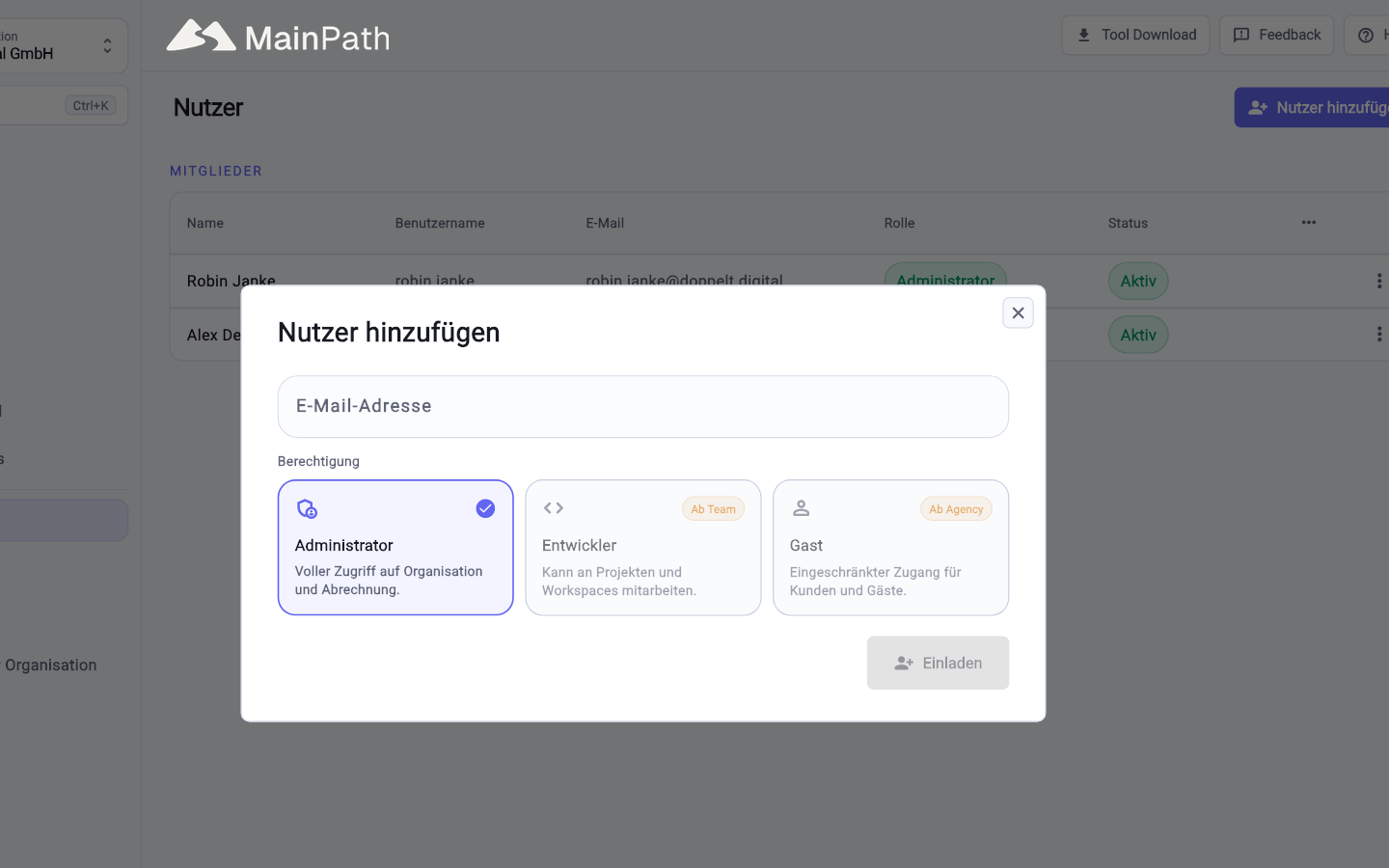Click the Administrator role badge for Robin Janke
The height and width of the screenshot is (868, 1389).
pos(945,276)
